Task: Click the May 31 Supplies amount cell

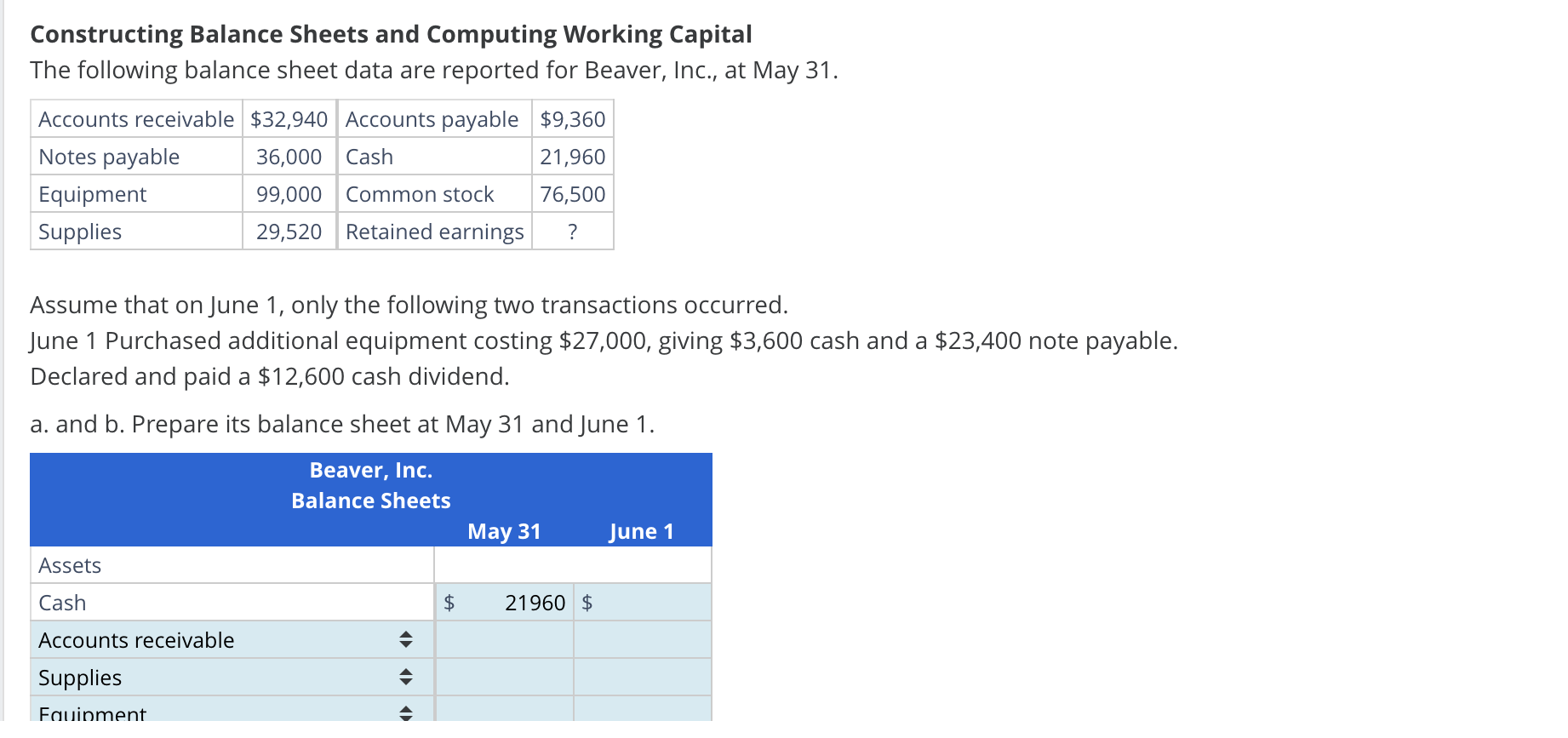Action: [x=504, y=677]
